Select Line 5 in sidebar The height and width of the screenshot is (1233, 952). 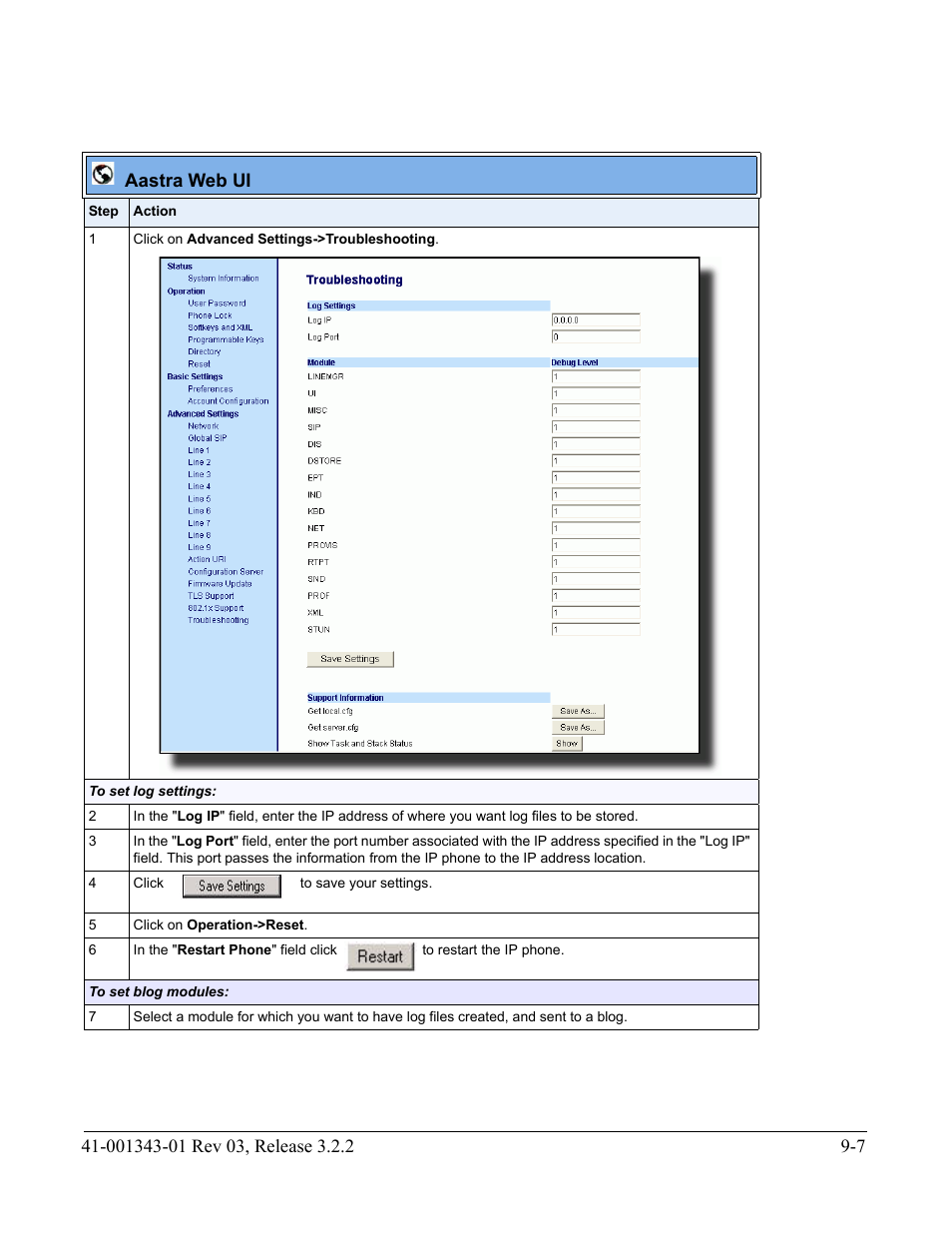coord(199,498)
